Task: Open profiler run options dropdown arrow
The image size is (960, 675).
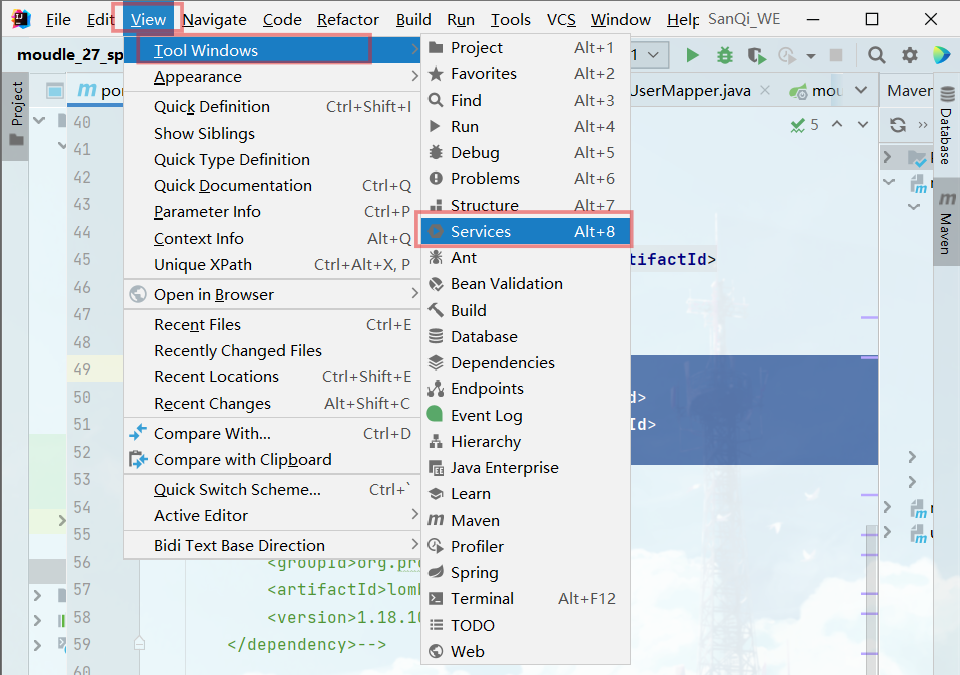Action: pos(811,56)
